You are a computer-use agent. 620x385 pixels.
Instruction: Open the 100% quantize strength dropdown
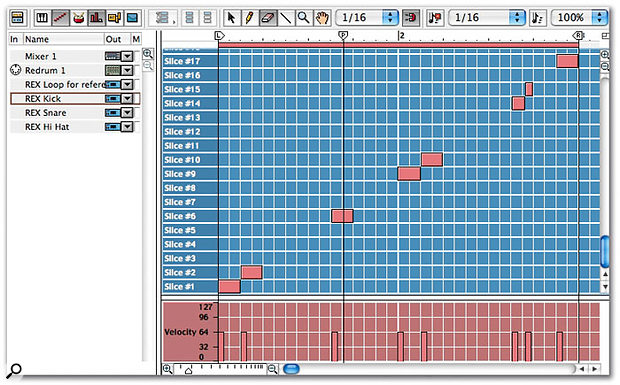click(578, 18)
